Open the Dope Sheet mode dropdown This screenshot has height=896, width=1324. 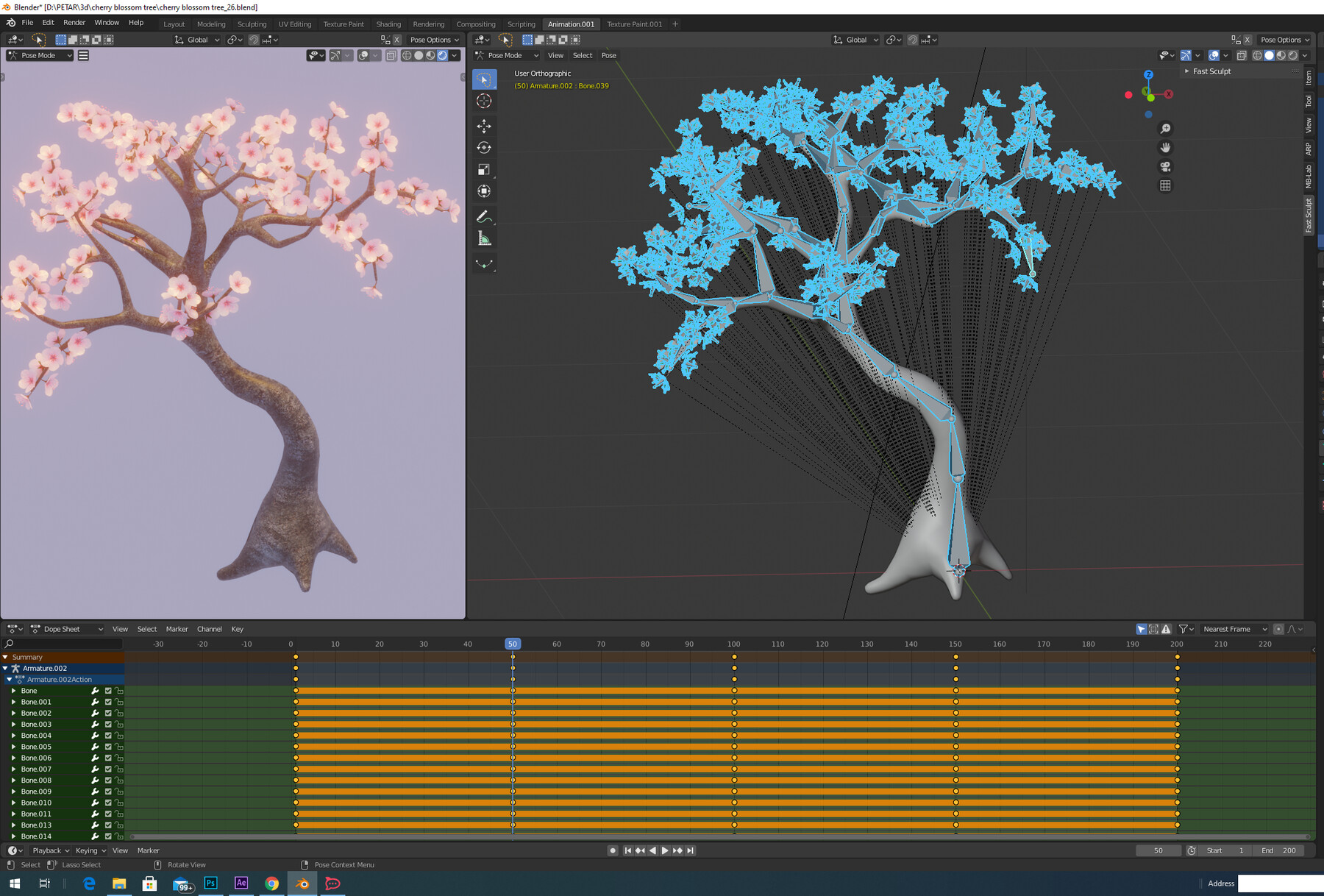click(x=66, y=629)
